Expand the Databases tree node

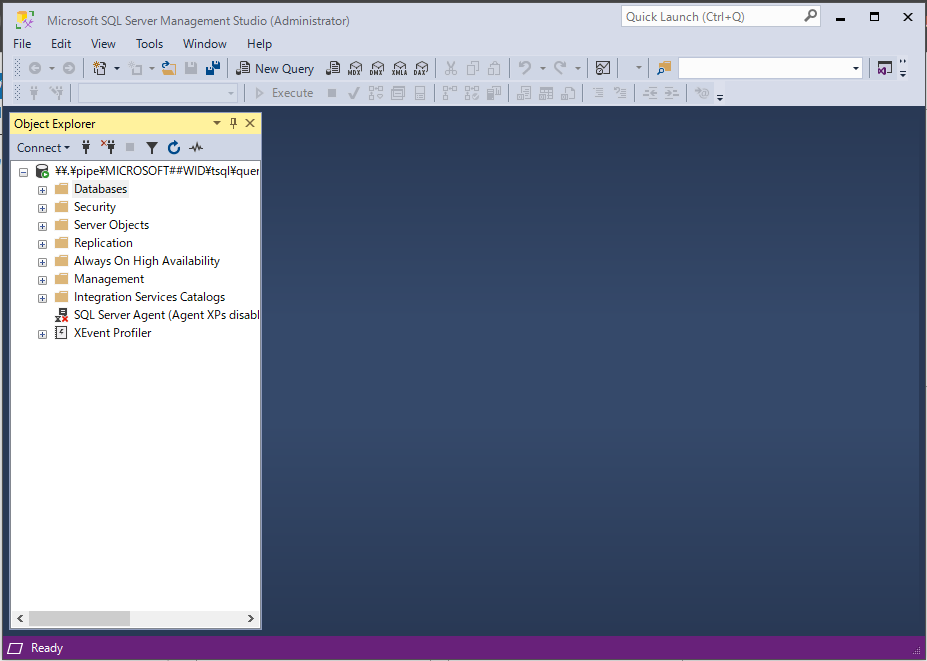coord(42,189)
